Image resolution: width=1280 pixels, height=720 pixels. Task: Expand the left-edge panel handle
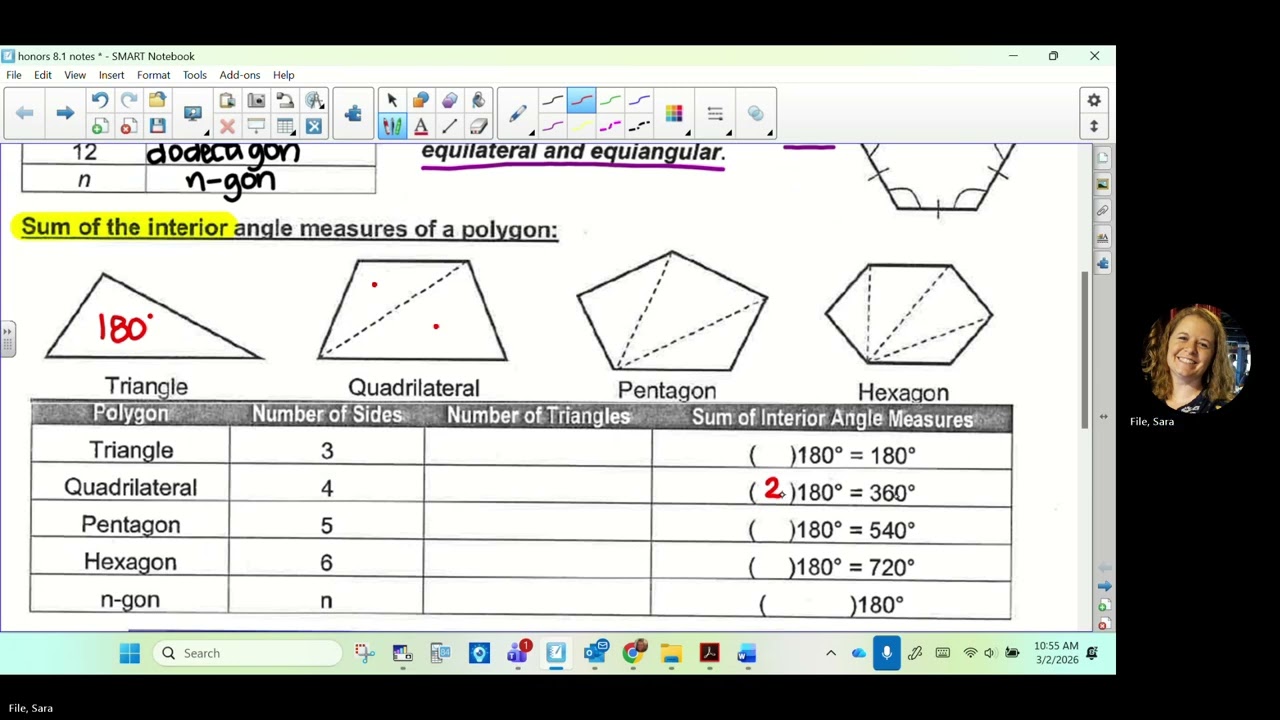(x=7, y=338)
